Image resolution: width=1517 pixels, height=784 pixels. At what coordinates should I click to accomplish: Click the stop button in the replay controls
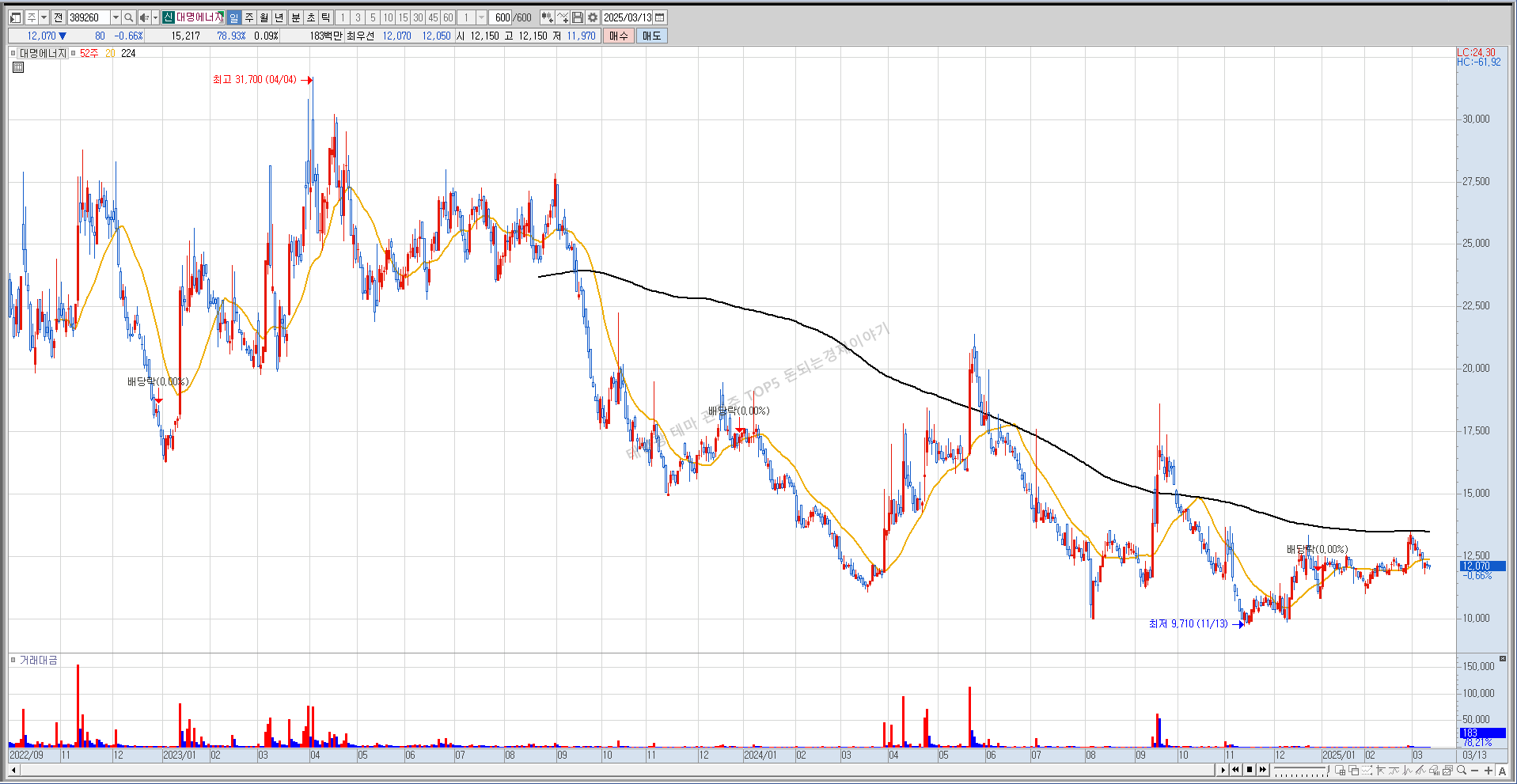pyautogui.click(x=1250, y=770)
